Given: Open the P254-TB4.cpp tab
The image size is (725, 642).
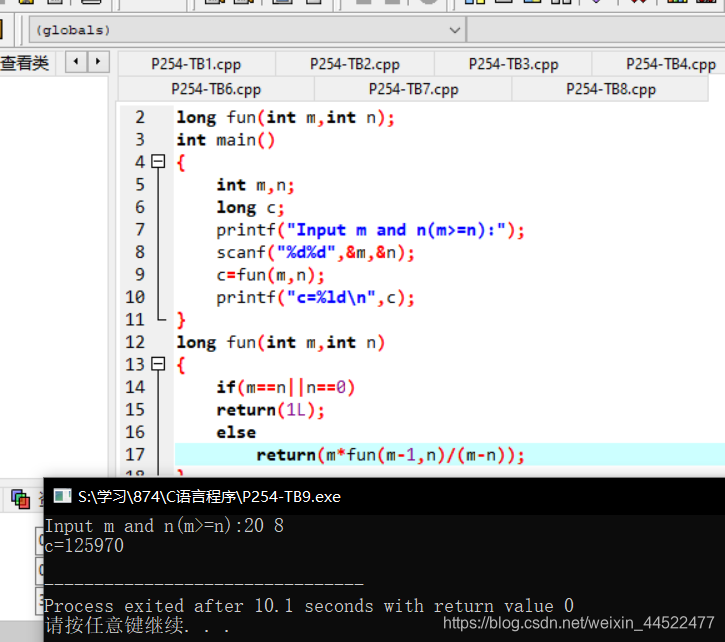Looking at the screenshot, I should tap(670, 64).
